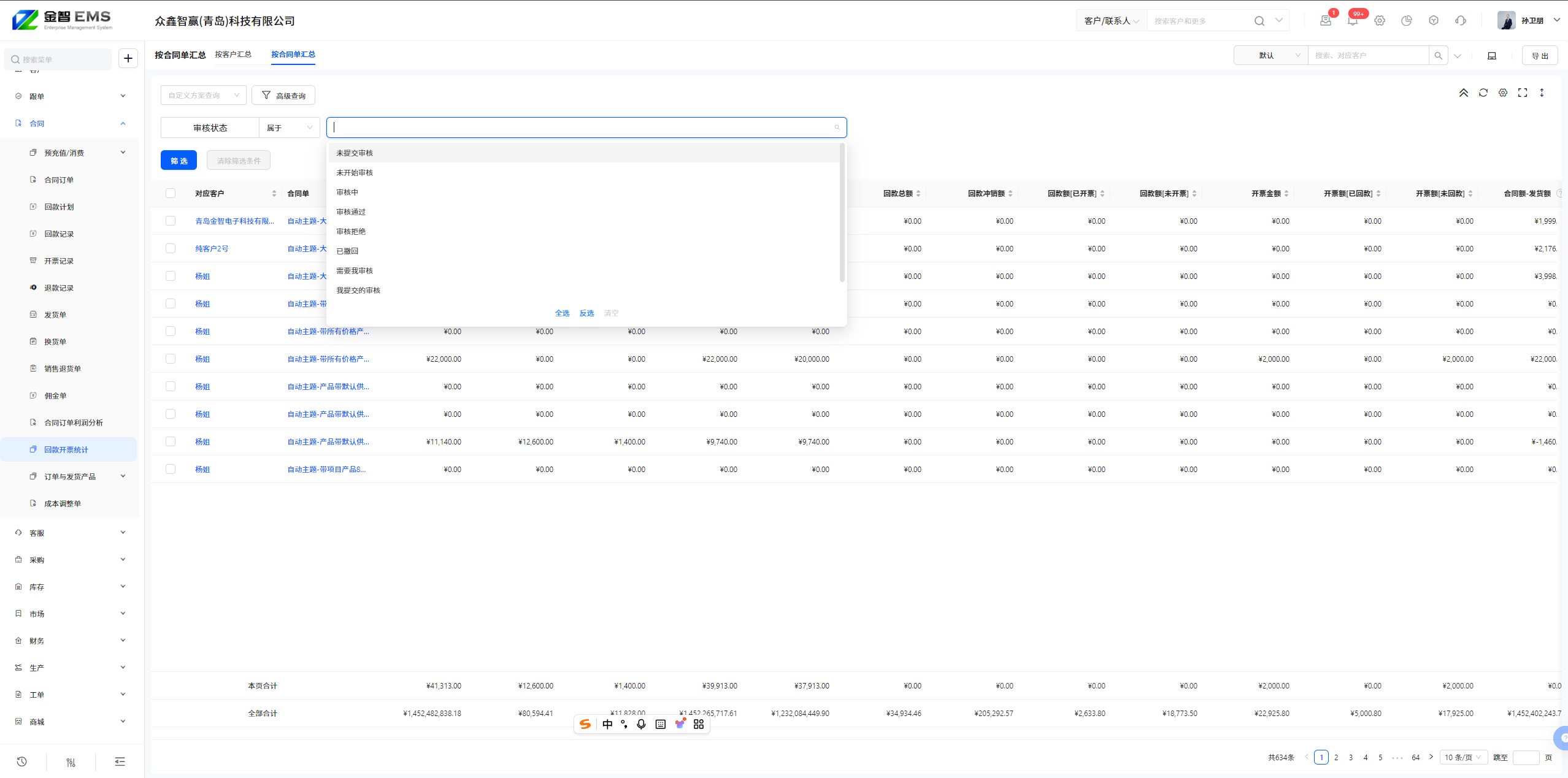Open the notification bell icon
The width and height of the screenshot is (1568, 778).
(1352, 21)
